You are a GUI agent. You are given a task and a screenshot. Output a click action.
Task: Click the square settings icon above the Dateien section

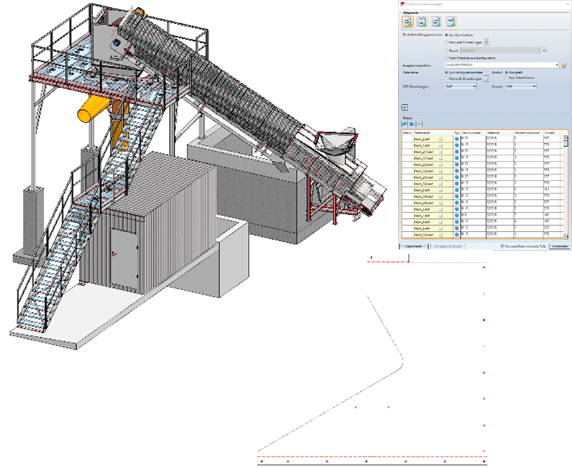(x=404, y=107)
